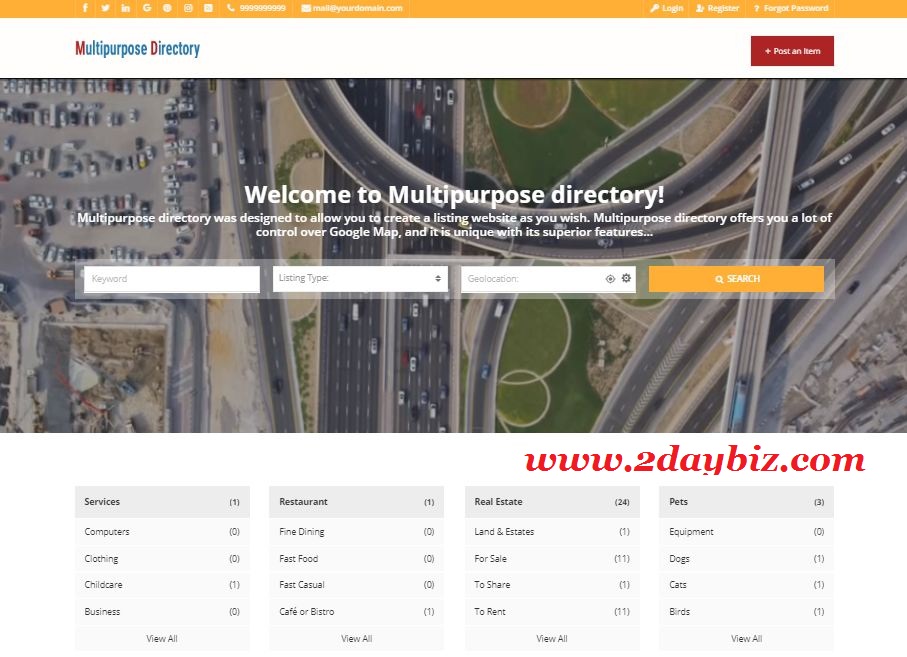Click the Post an Item button

point(791,51)
